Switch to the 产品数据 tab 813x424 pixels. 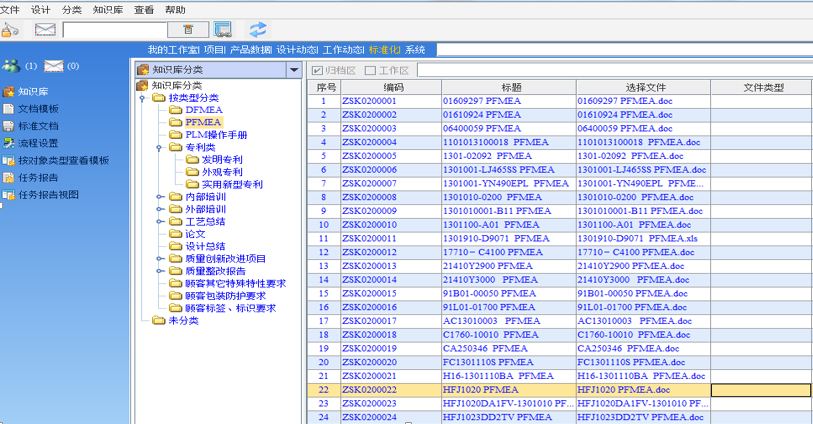coord(250,49)
